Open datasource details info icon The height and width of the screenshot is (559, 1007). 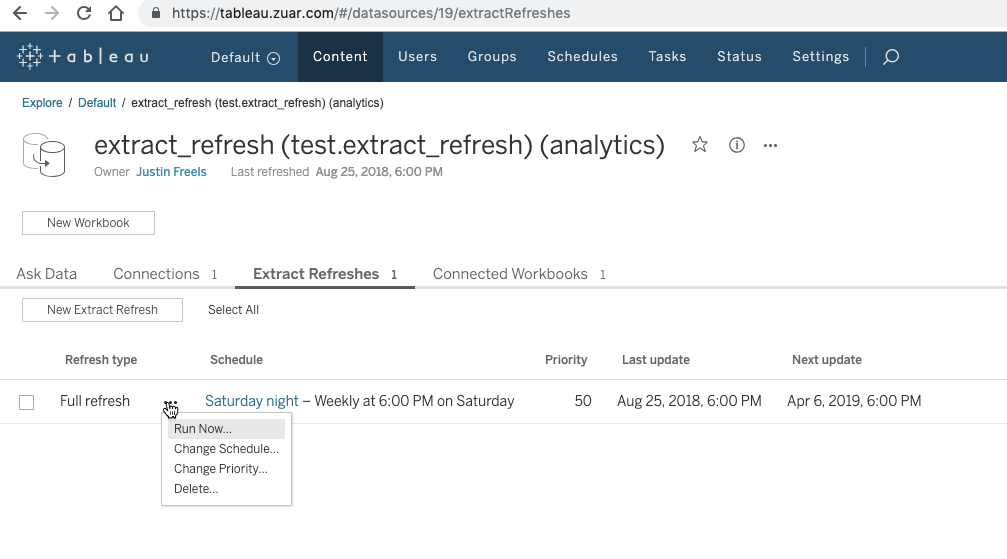[x=737, y=145]
